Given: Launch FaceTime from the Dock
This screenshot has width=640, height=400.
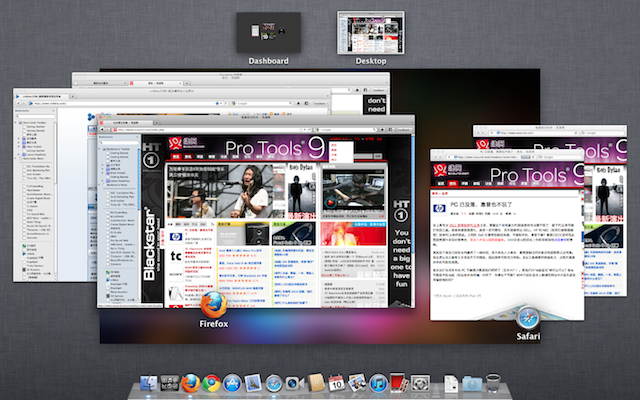Looking at the screenshot, I should (295, 384).
